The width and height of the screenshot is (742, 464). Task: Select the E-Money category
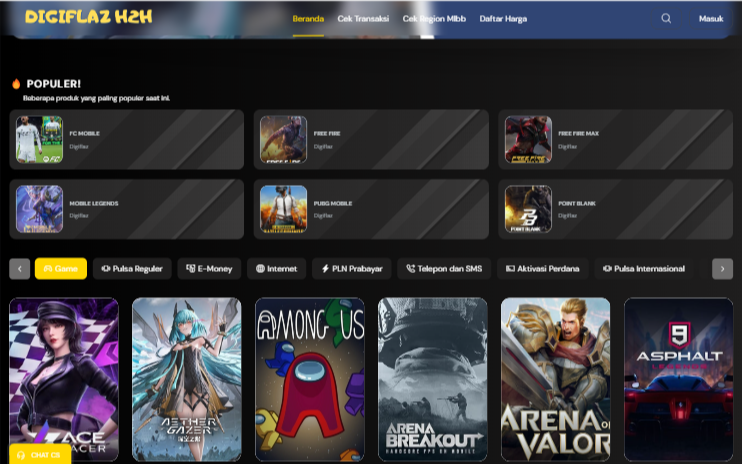point(209,268)
